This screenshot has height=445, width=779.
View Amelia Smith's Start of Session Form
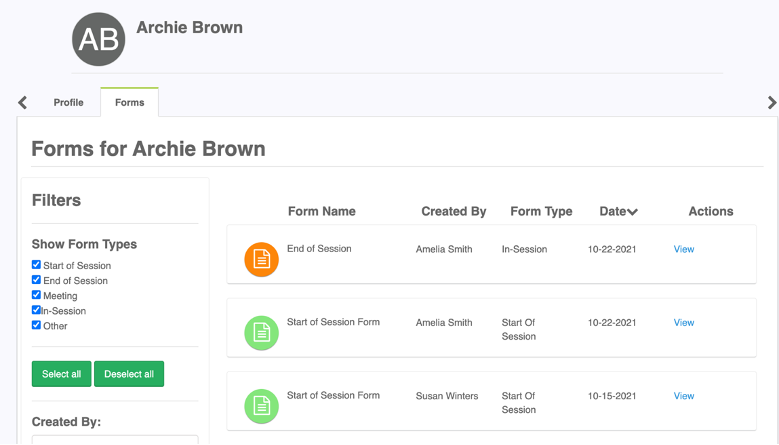[684, 323]
